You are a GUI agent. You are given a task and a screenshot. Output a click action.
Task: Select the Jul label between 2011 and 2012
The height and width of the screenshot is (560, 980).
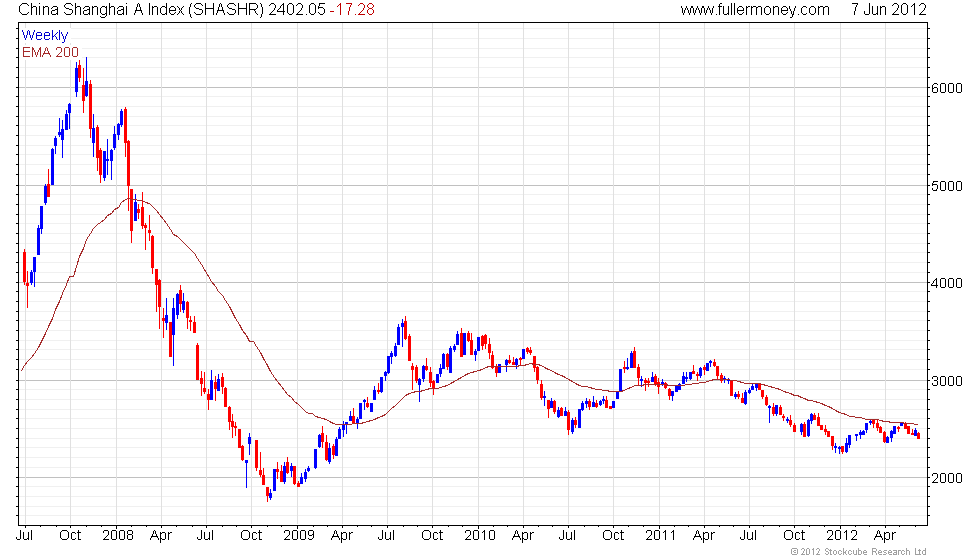click(x=748, y=535)
